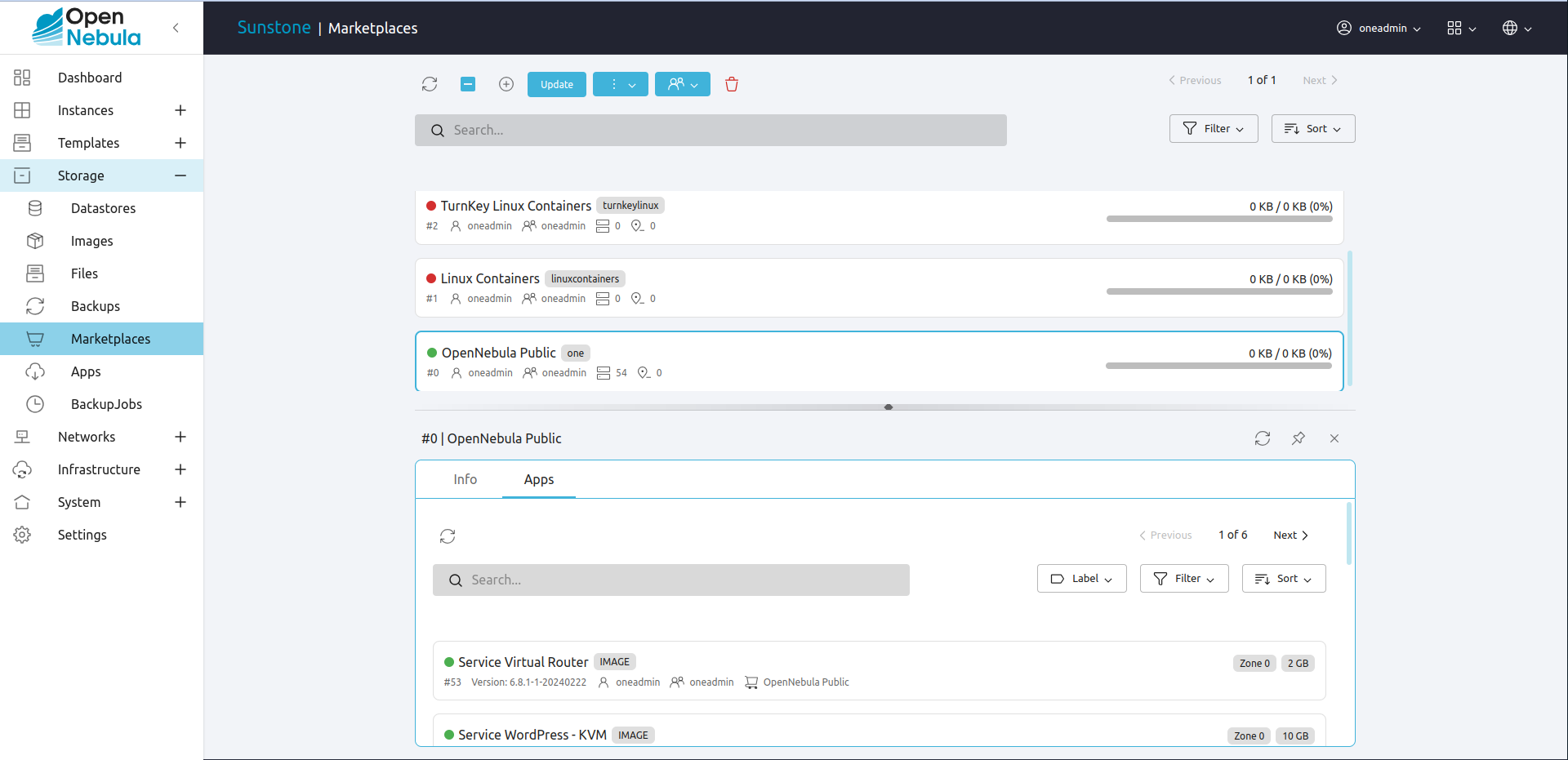Refresh the marketplaces list
Viewport: 1568px width, 760px height.
pos(430,84)
